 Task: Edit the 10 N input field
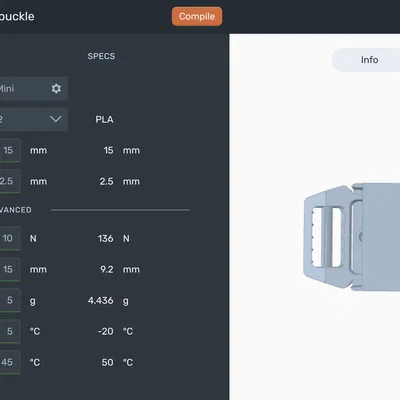pyautogui.click(x=10, y=238)
